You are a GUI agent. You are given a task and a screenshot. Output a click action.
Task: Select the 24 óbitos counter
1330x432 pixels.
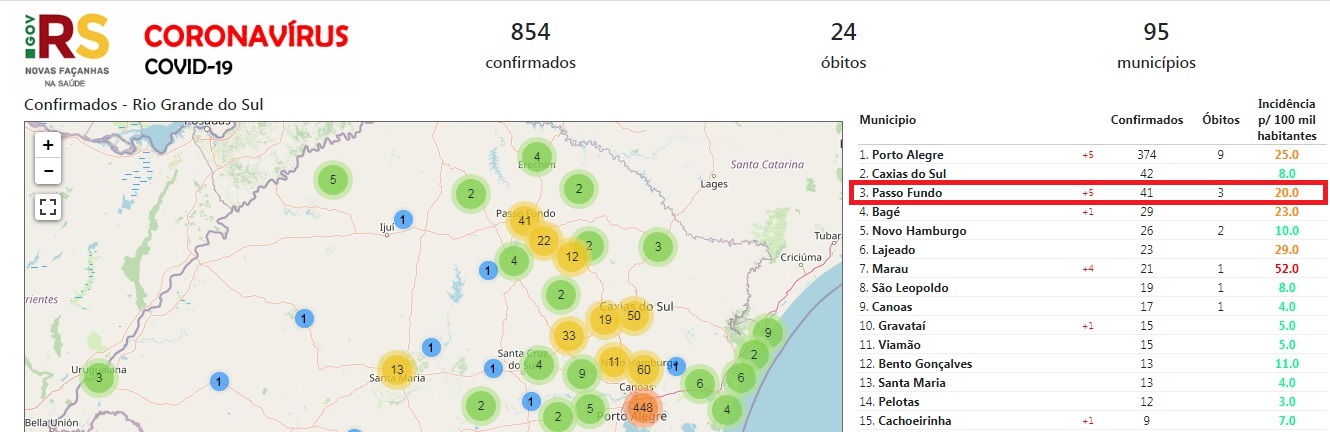click(x=843, y=45)
